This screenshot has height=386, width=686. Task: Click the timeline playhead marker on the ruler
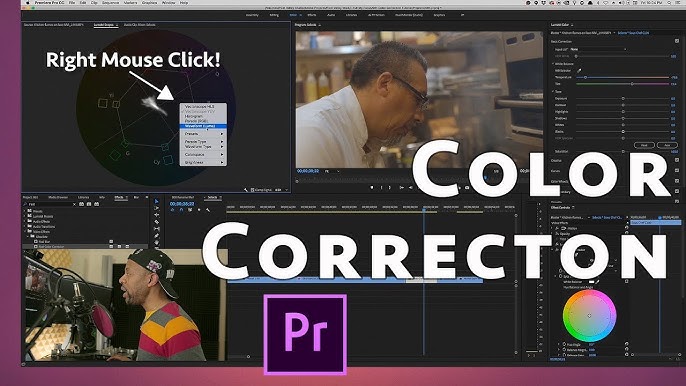424,211
